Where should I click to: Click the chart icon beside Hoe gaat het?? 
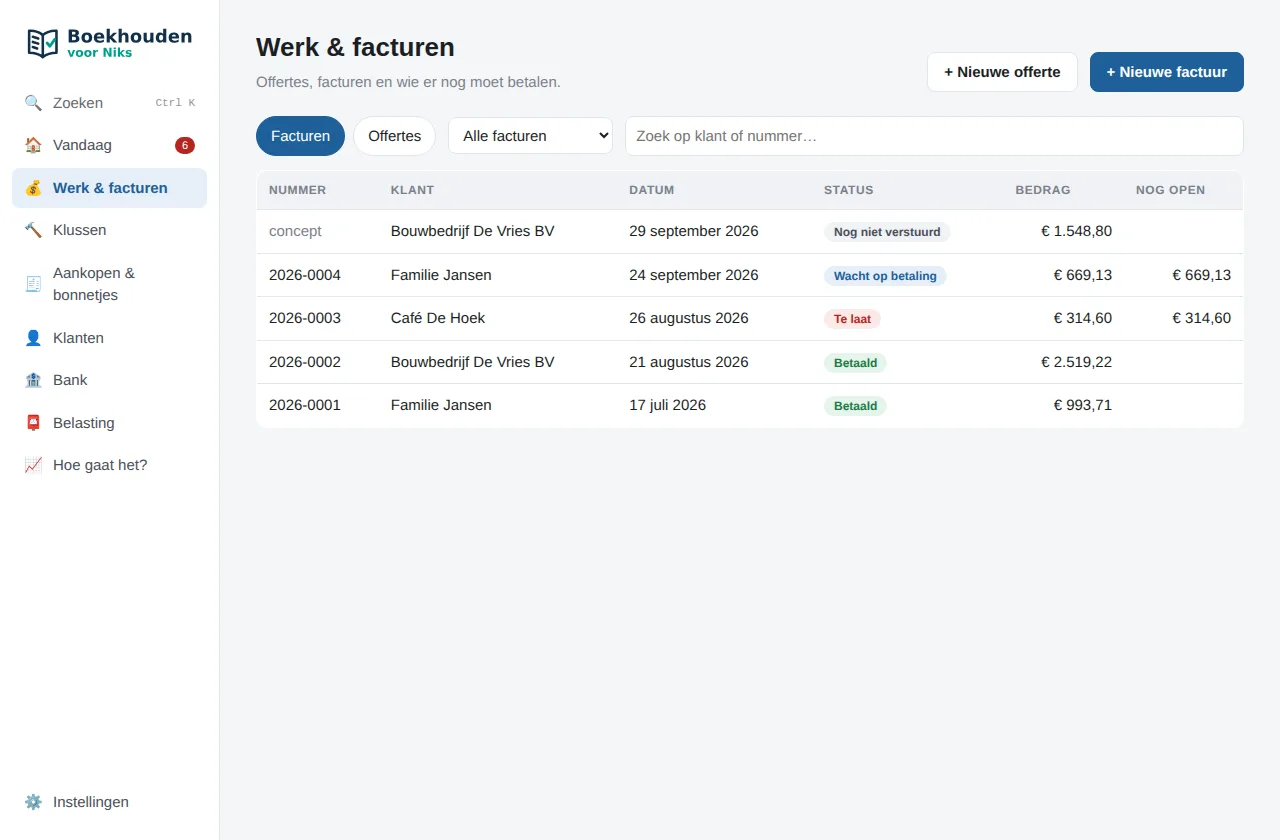coord(33,465)
